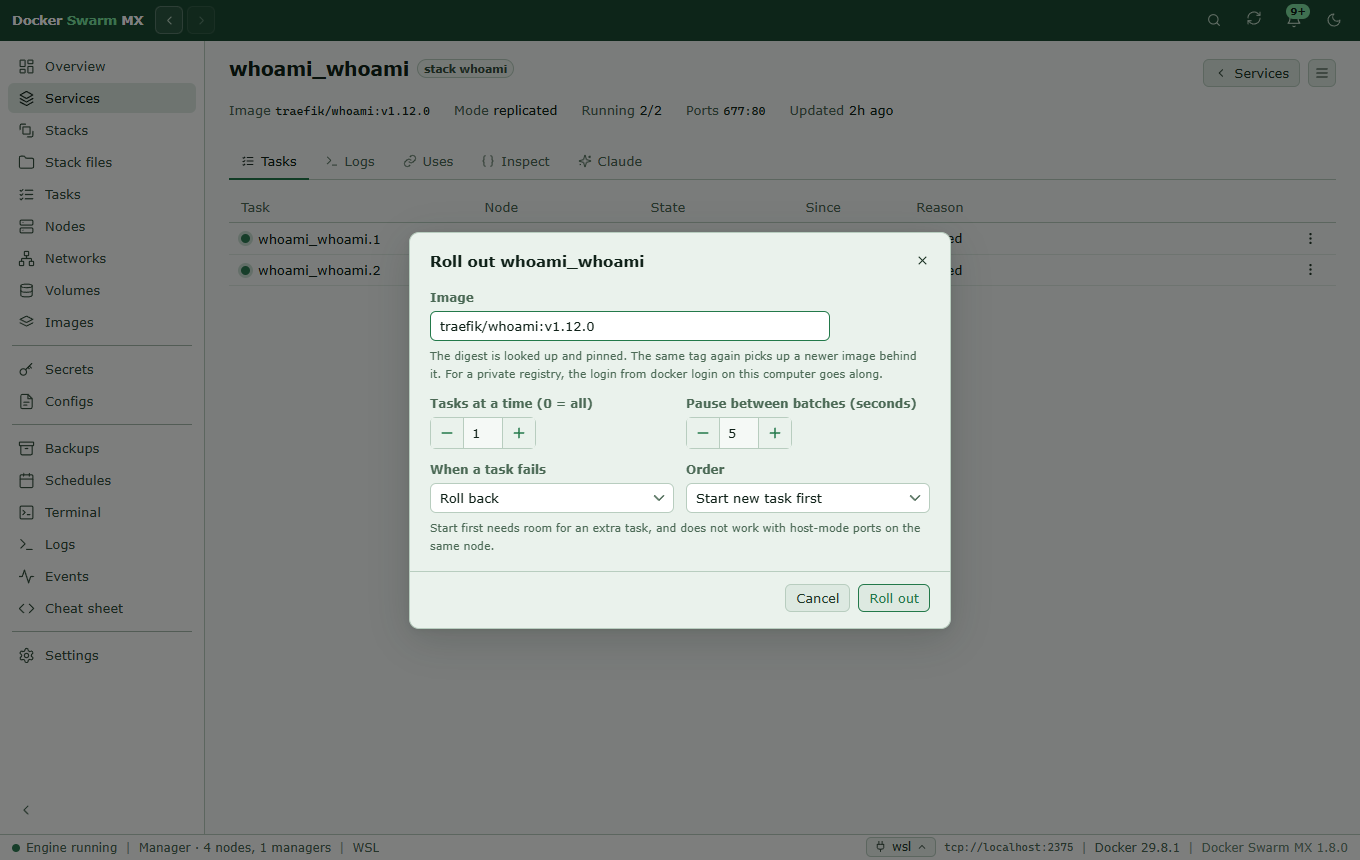1360x860 pixels.
Task: Click the refresh icon in top bar
Action: tap(1254, 19)
